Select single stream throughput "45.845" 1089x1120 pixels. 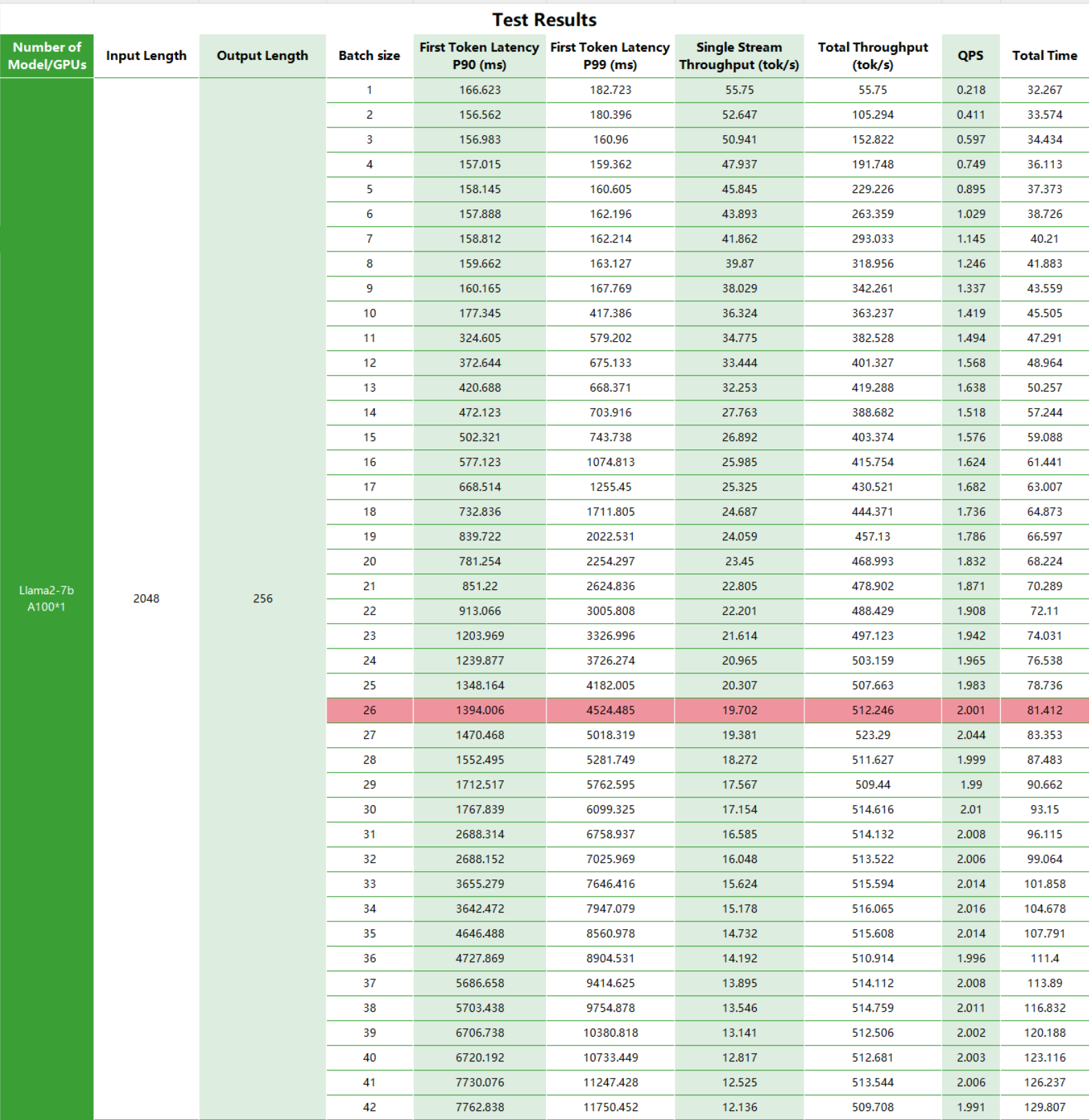(739, 190)
